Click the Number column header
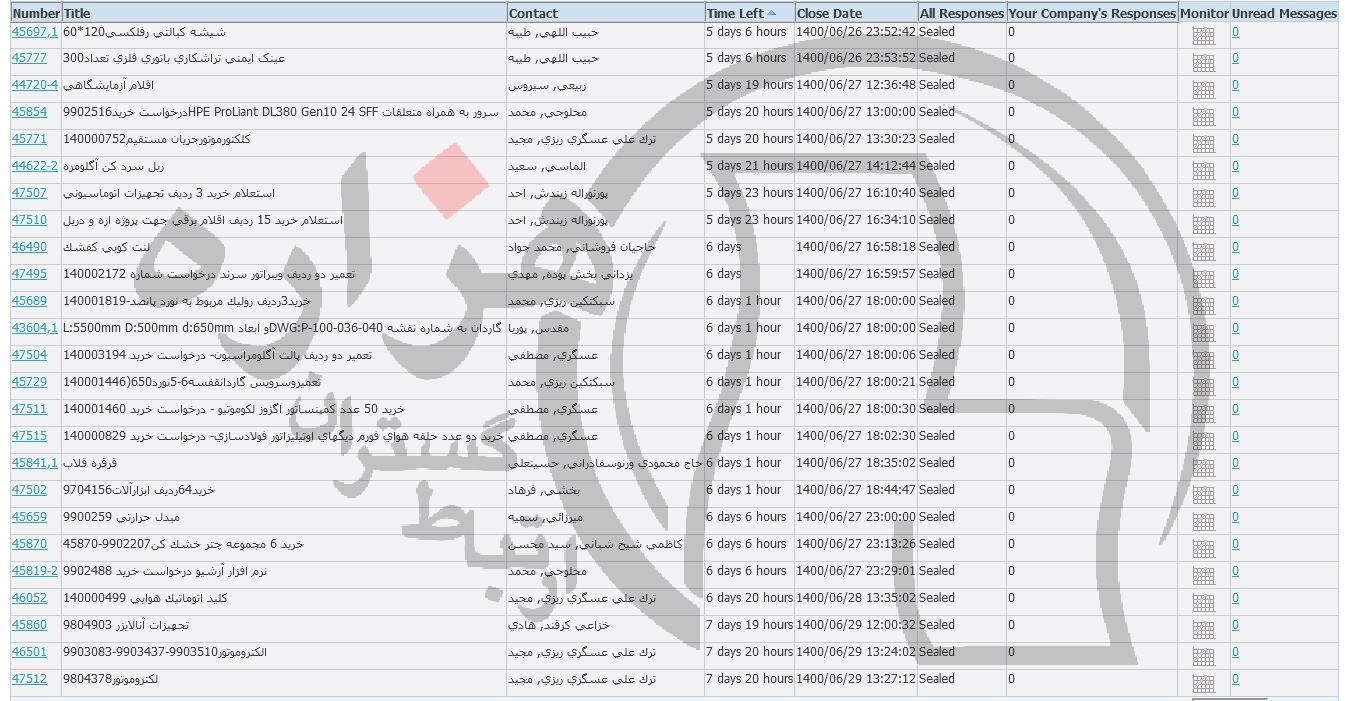This screenshot has height=701, width=1345. click(36, 13)
